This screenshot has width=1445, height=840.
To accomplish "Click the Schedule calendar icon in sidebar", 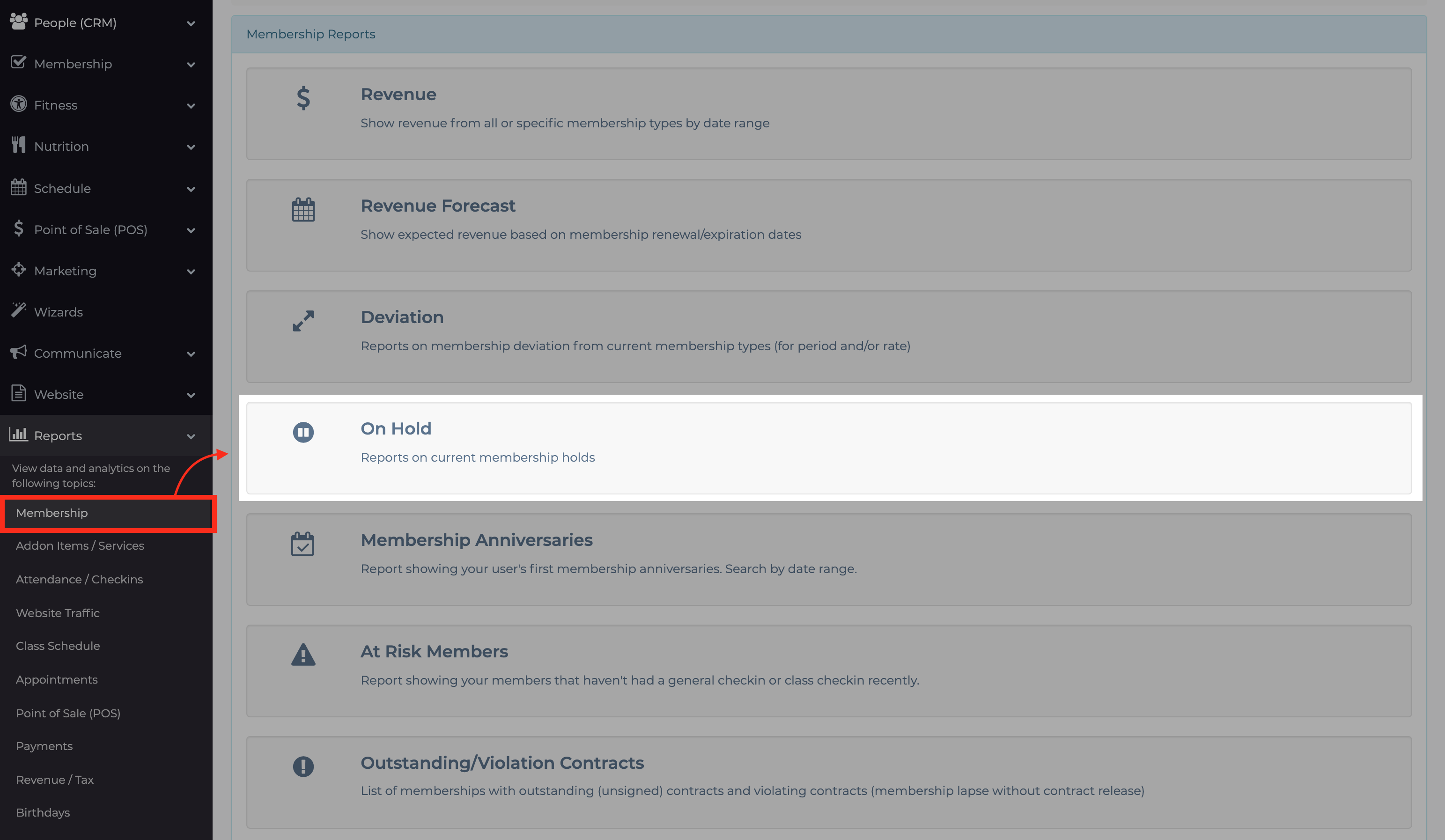I will click(x=18, y=187).
